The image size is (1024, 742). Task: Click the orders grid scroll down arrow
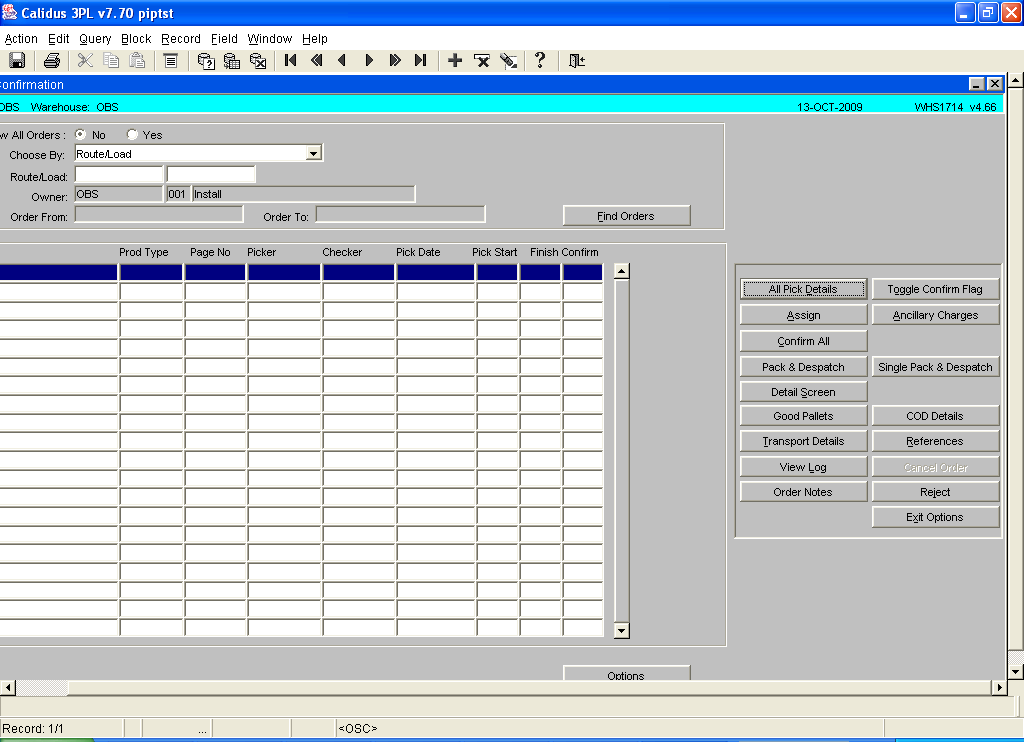click(622, 630)
